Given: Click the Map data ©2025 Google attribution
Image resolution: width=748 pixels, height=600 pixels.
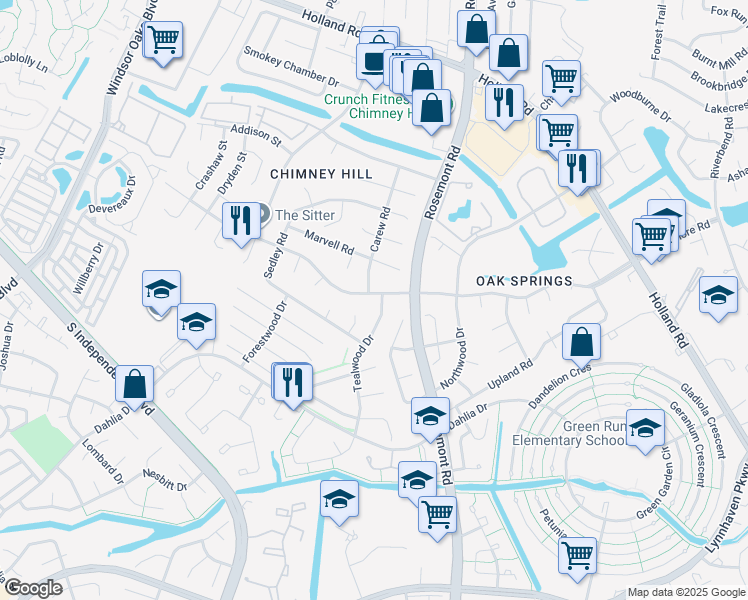Looking at the screenshot, I should pos(686,593).
